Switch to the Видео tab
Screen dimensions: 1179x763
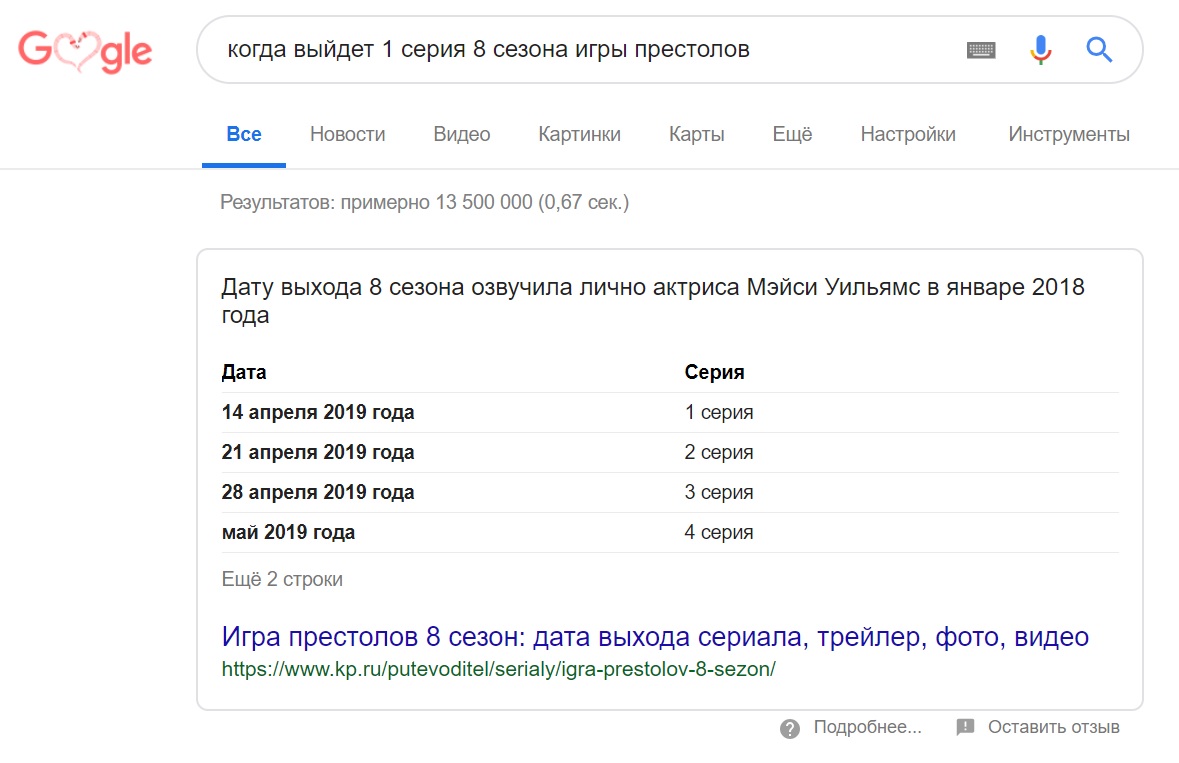tap(462, 135)
